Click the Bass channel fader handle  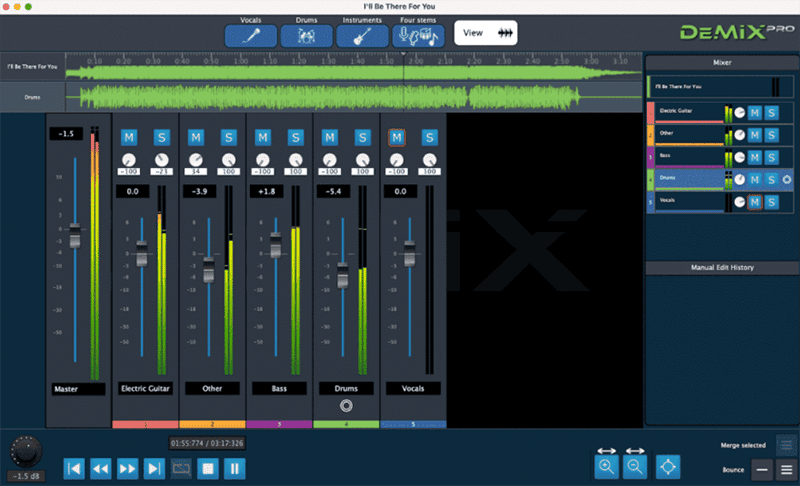click(276, 245)
